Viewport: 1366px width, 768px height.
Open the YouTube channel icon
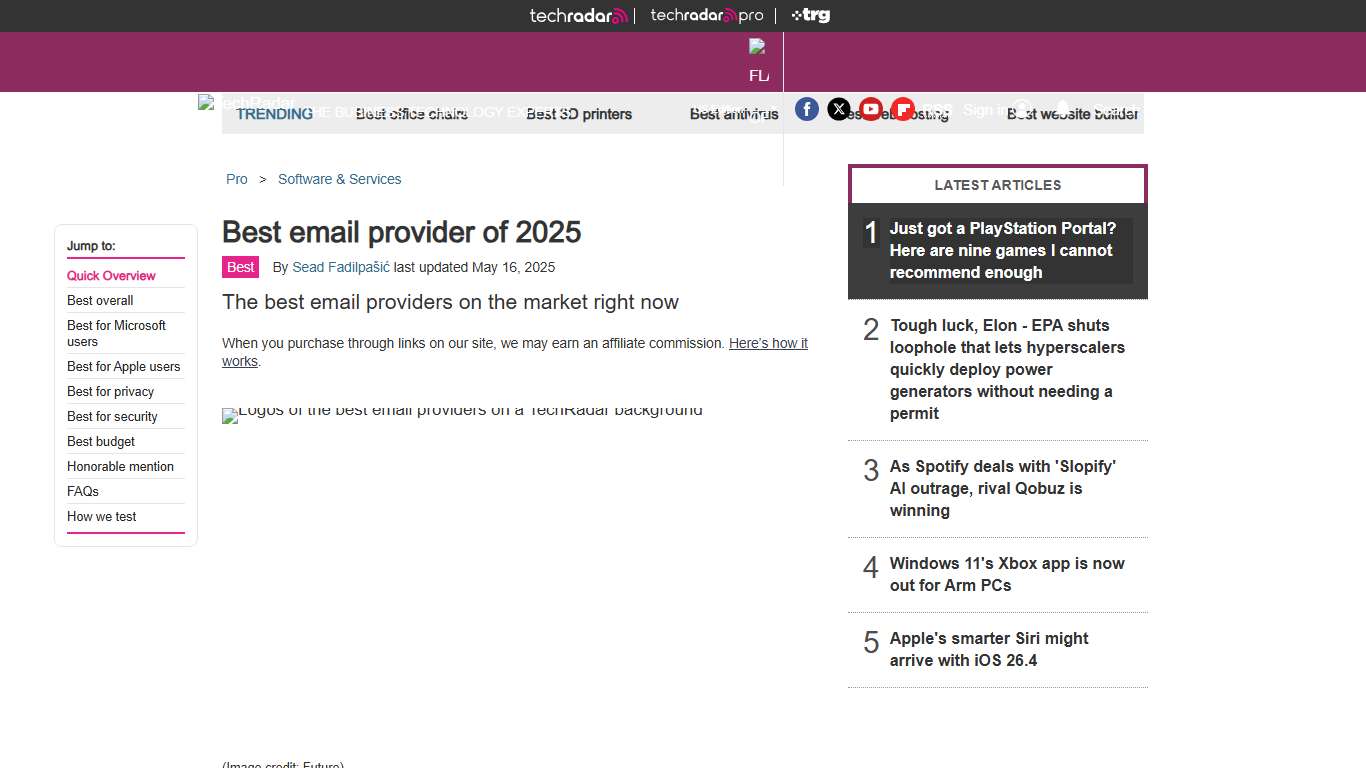(871, 109)
